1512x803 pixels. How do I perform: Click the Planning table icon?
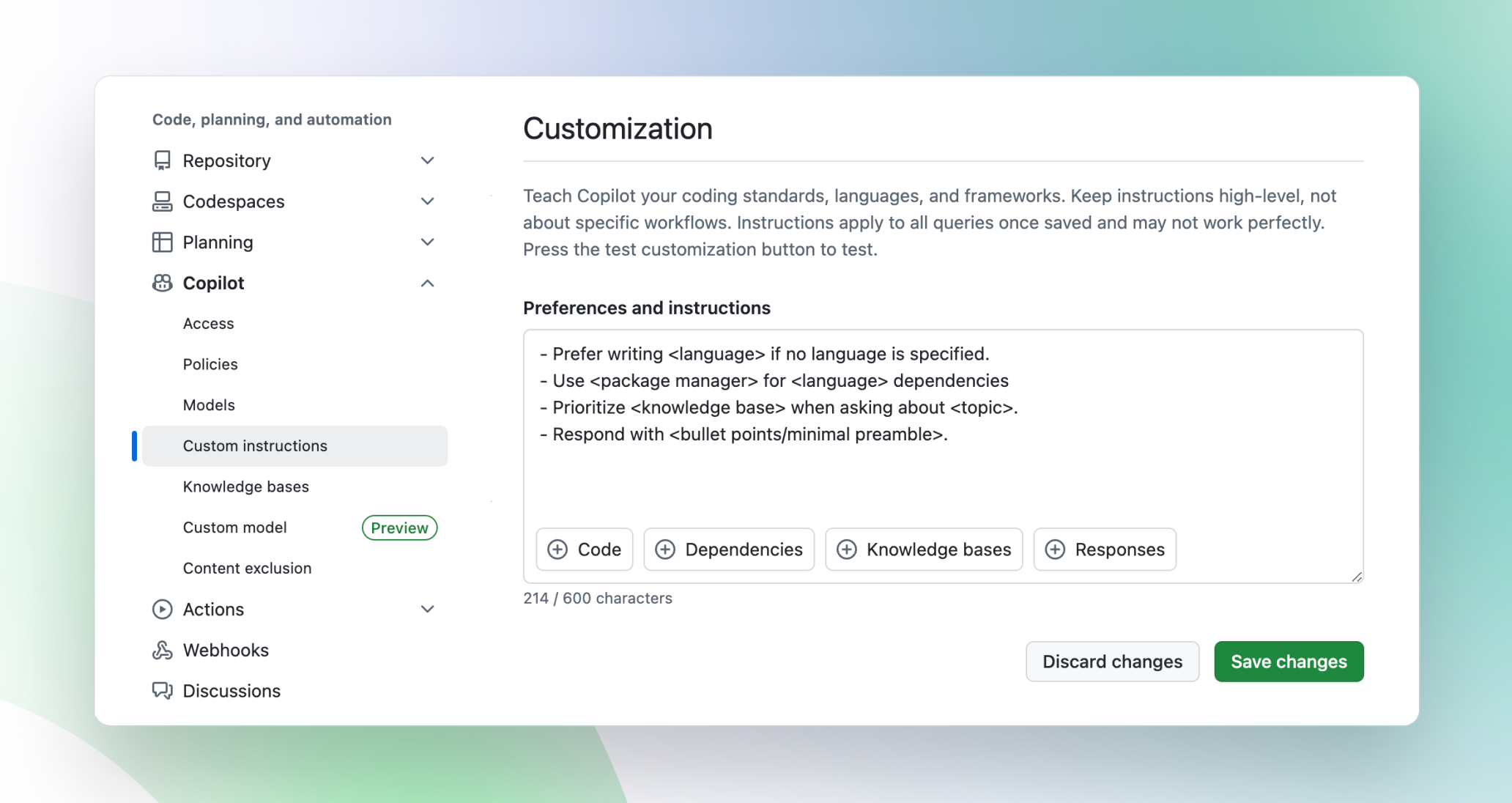162,243
